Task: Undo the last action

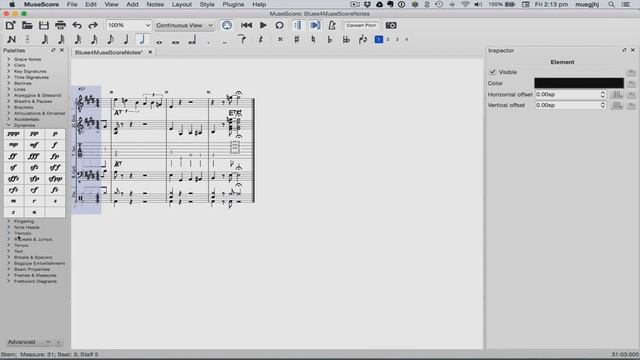Action: click(77, 25)
